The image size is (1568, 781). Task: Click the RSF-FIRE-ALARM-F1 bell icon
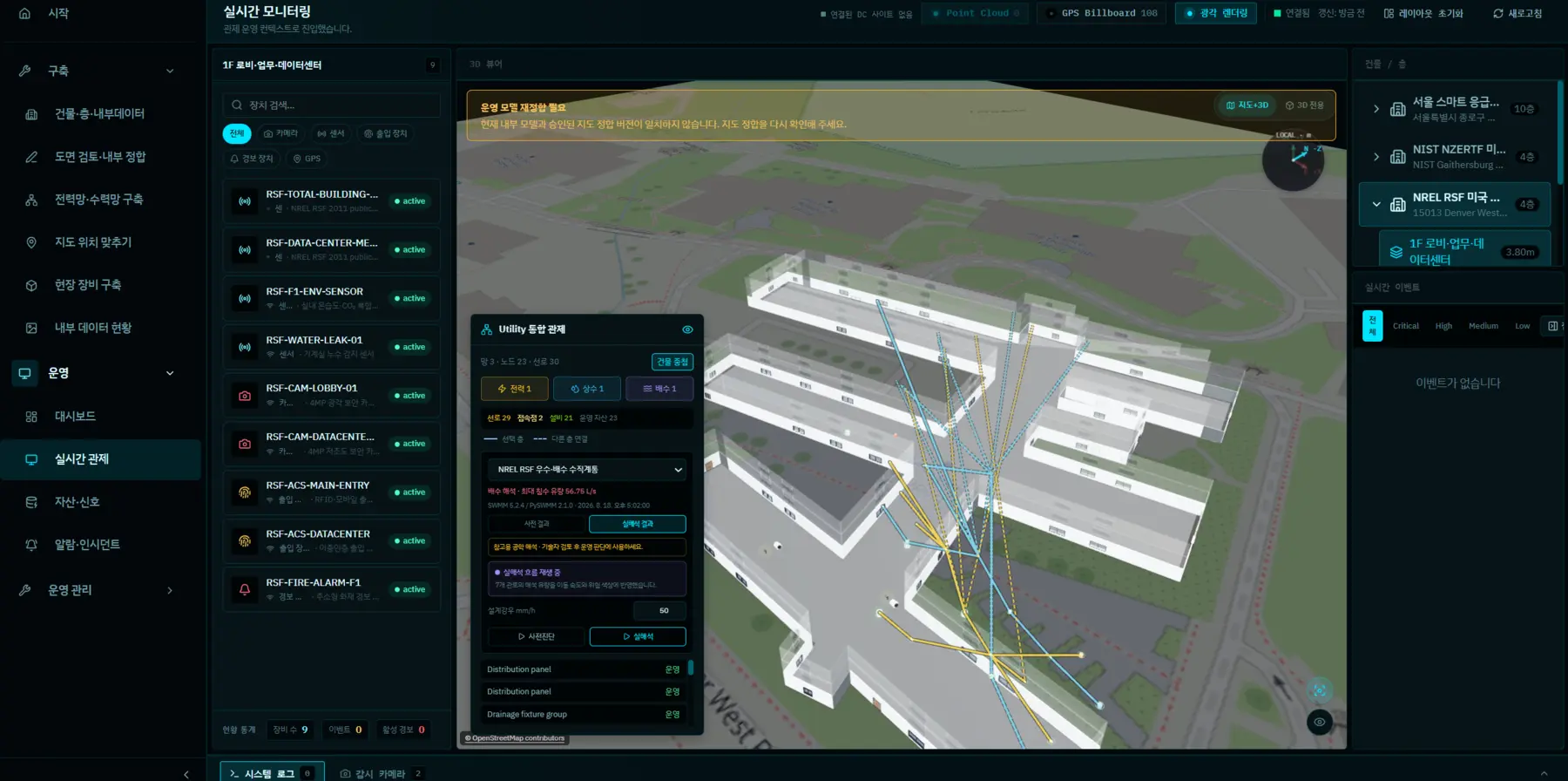click(245, 590)
